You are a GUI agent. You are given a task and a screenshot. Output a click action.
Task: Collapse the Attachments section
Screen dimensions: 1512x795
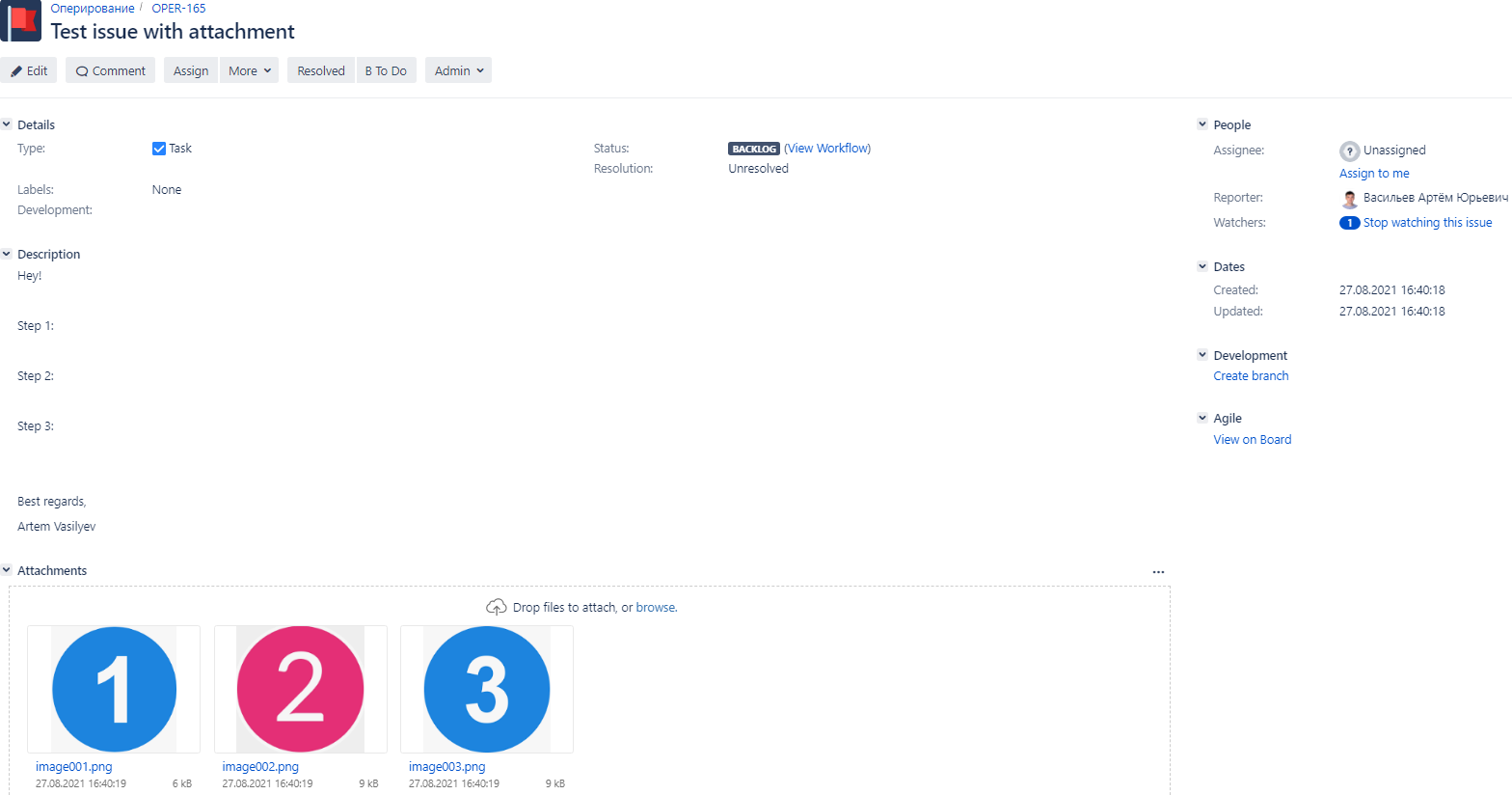pyautogui.click(x=7, y=570)
